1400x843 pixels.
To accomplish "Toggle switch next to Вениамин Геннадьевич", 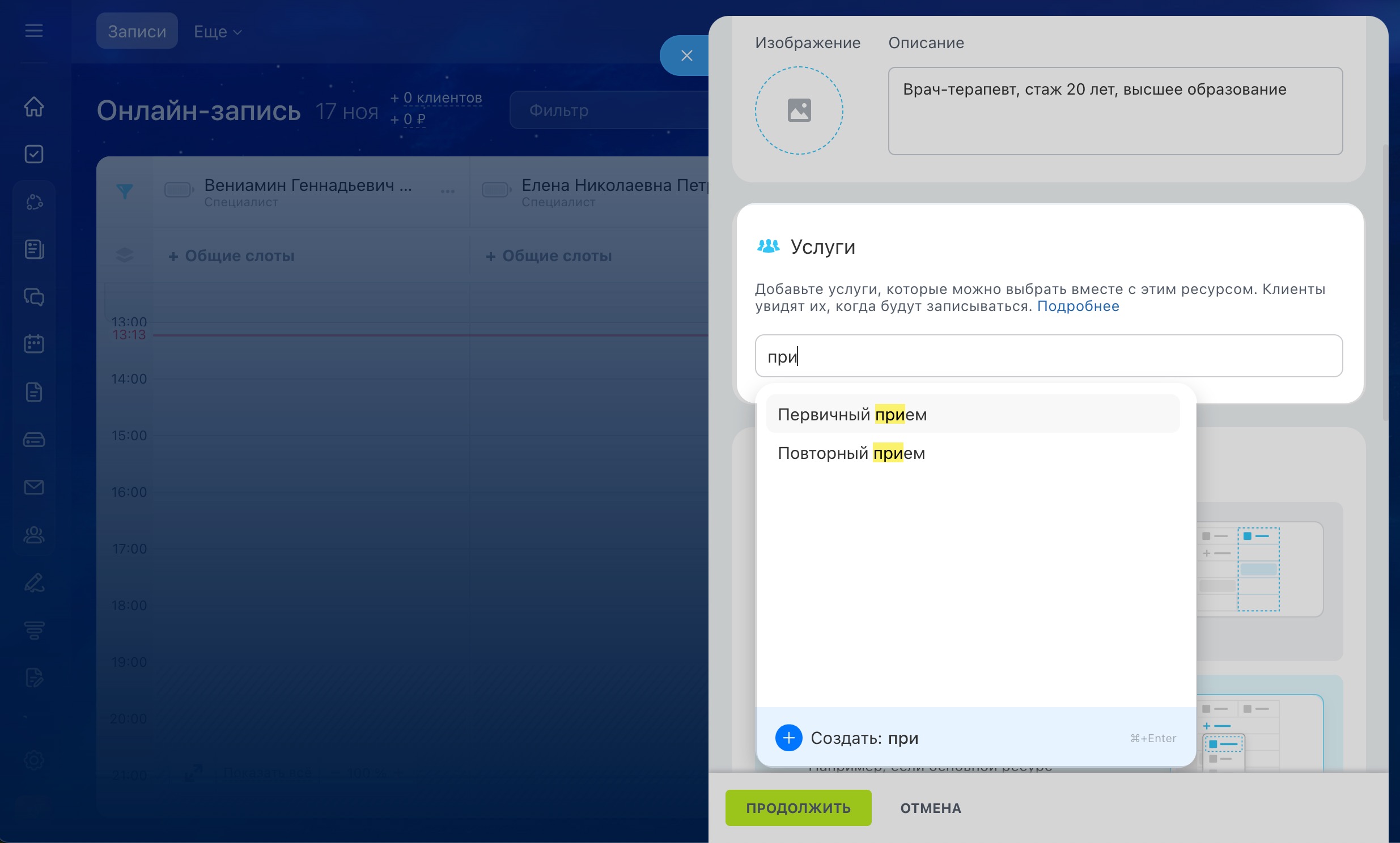I will (x=179, y=190).
